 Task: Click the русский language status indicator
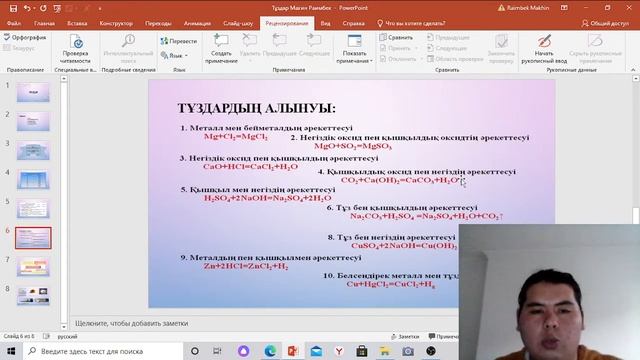(67, 336)
